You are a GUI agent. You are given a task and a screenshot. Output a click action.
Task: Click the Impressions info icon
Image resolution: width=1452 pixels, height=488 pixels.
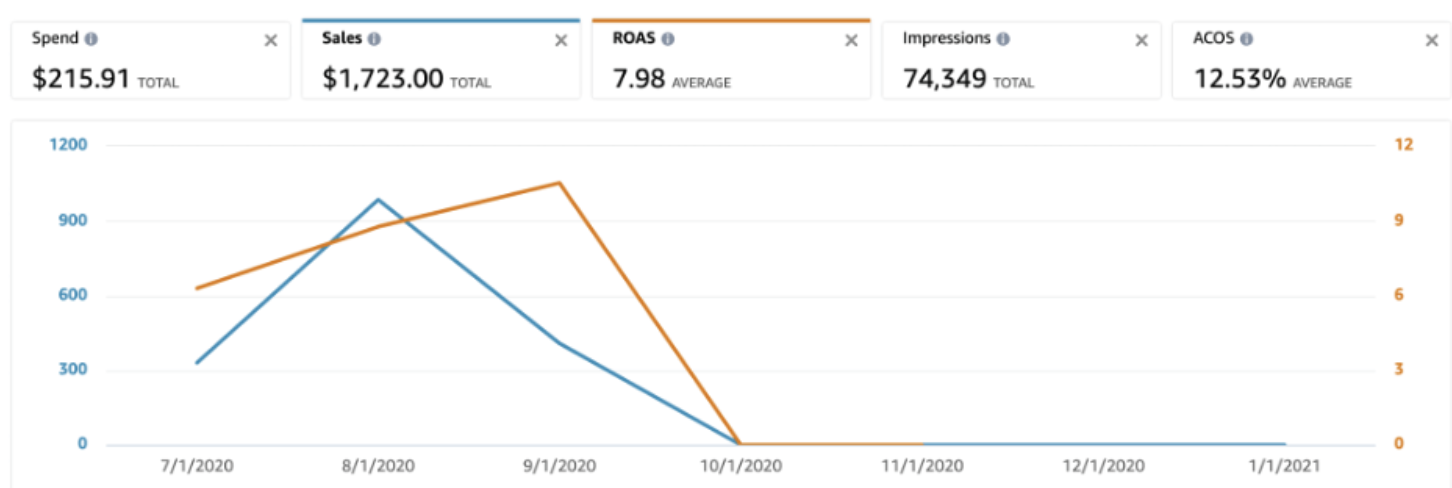pos(1002,39)
